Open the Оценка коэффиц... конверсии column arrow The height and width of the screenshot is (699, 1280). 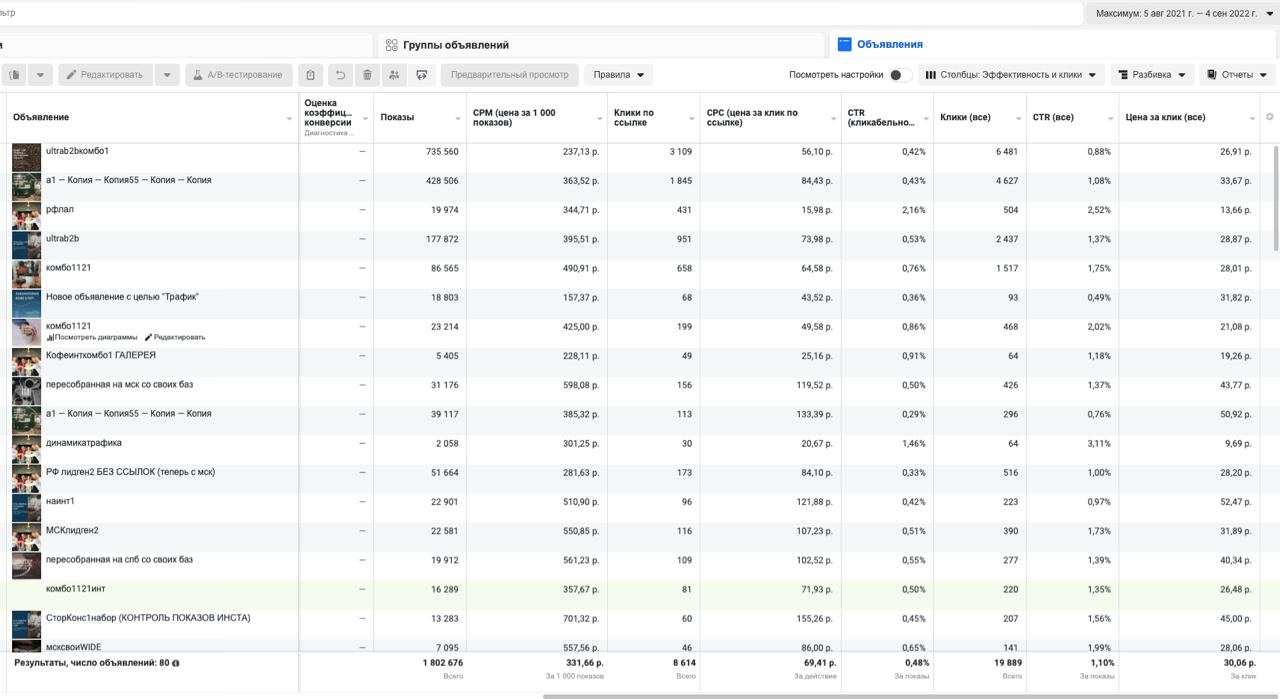(x=364, y=119)
